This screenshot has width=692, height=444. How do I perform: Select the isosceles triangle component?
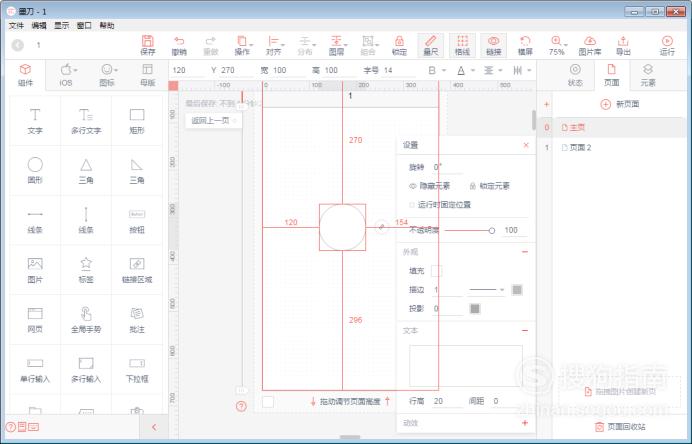pyautogui.click(x=86, y=170)
